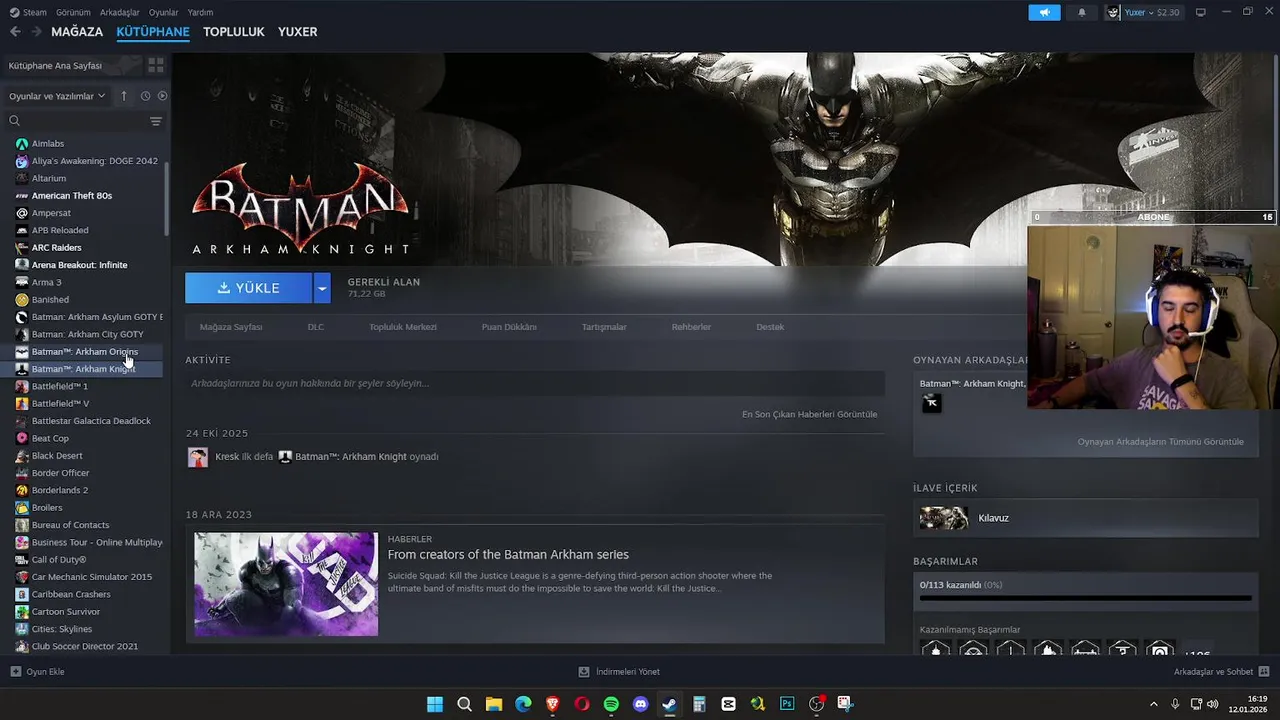Screen dimensions: 1280x720
Task: Click the blue YÜKLE install button
Action: [x=249, y=288]
